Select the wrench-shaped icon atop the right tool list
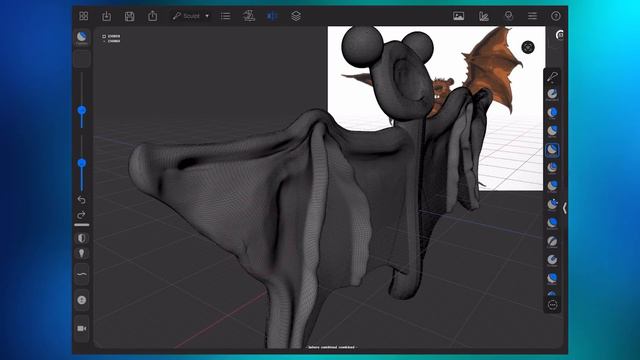 [x=552, y=77]
